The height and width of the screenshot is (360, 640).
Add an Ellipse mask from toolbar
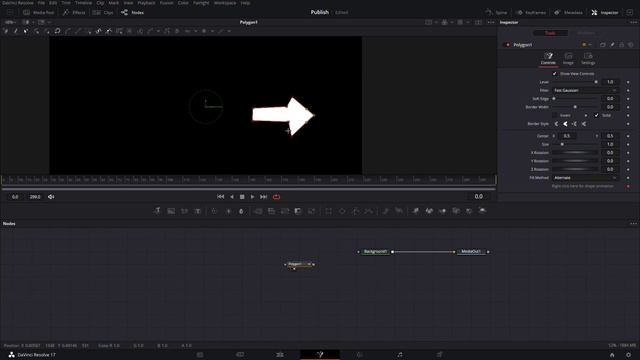(x=342, y=211)
